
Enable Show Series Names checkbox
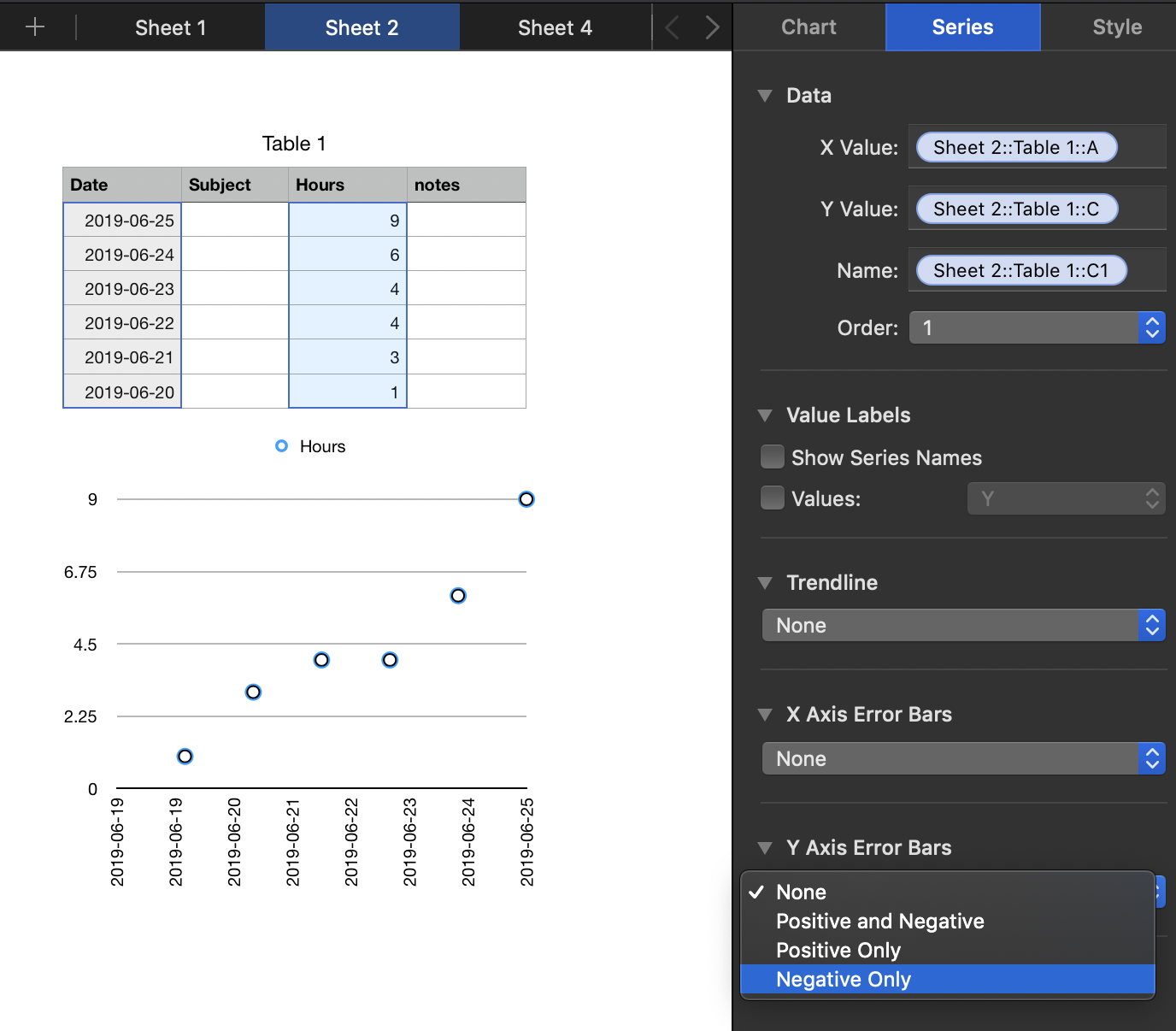point(773,457)
